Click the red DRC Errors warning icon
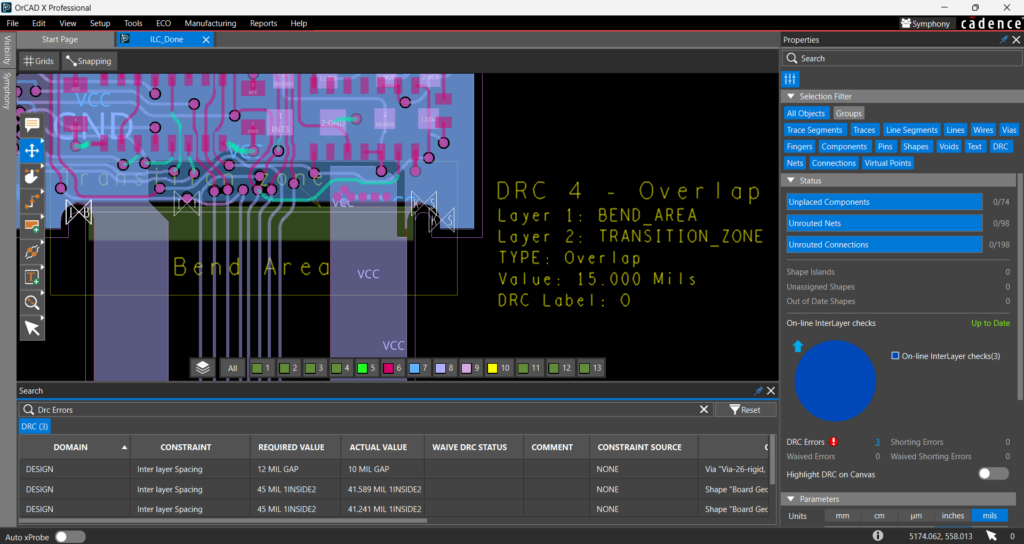The image size is (1024, 544). 833,441
